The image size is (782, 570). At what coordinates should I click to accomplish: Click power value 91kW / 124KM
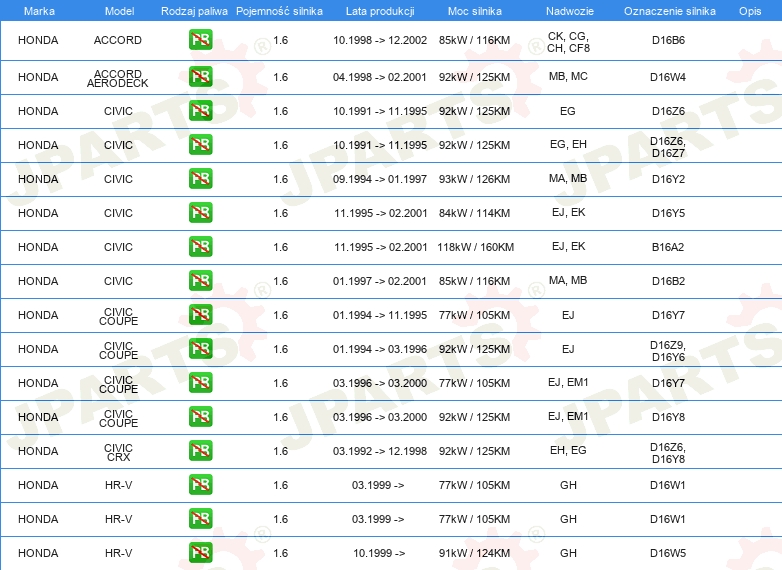474,553
